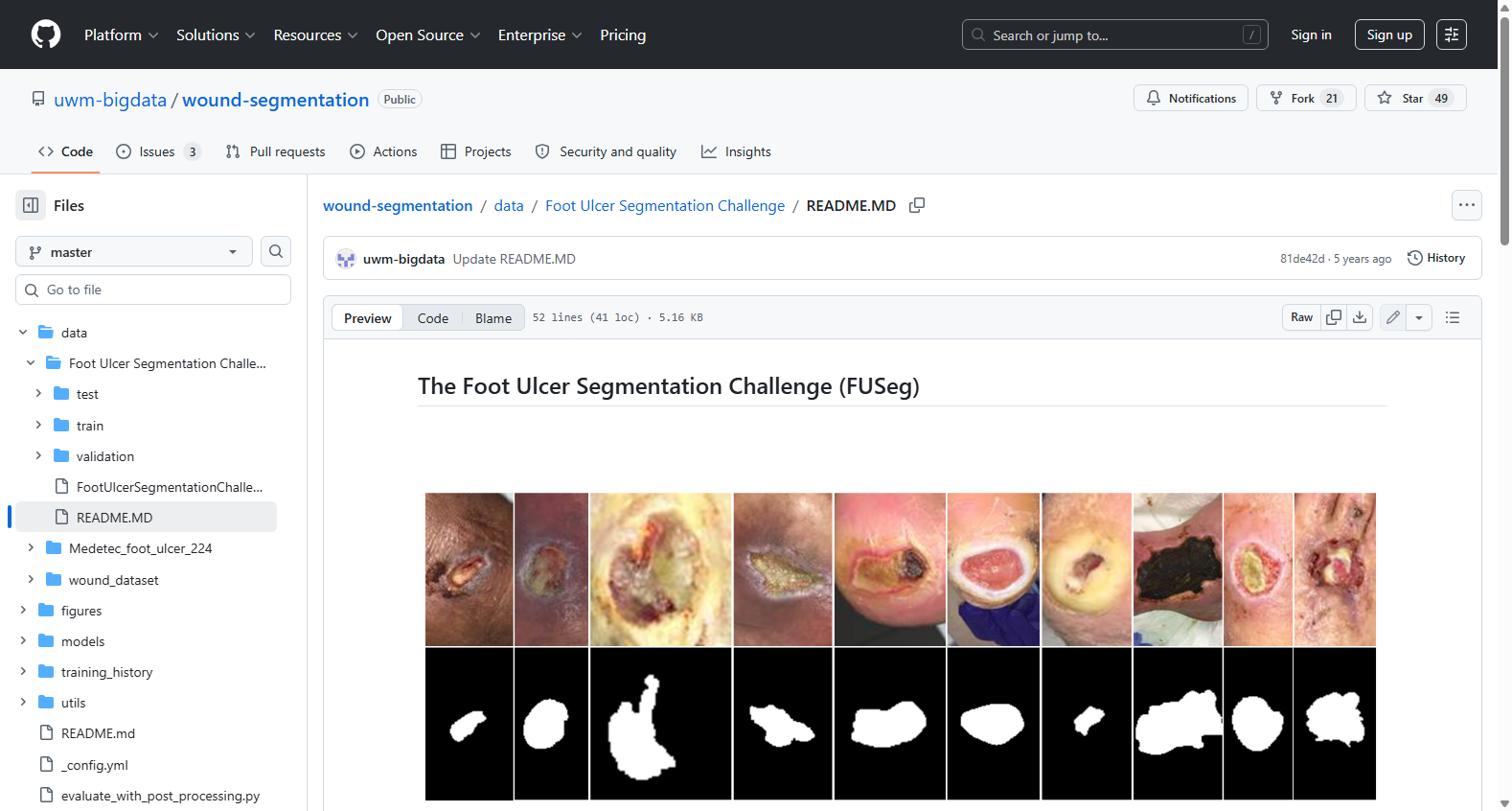Expand the Enterprise menu
1512x811 pixels.
pyautogui.click(x=539, y=35)
